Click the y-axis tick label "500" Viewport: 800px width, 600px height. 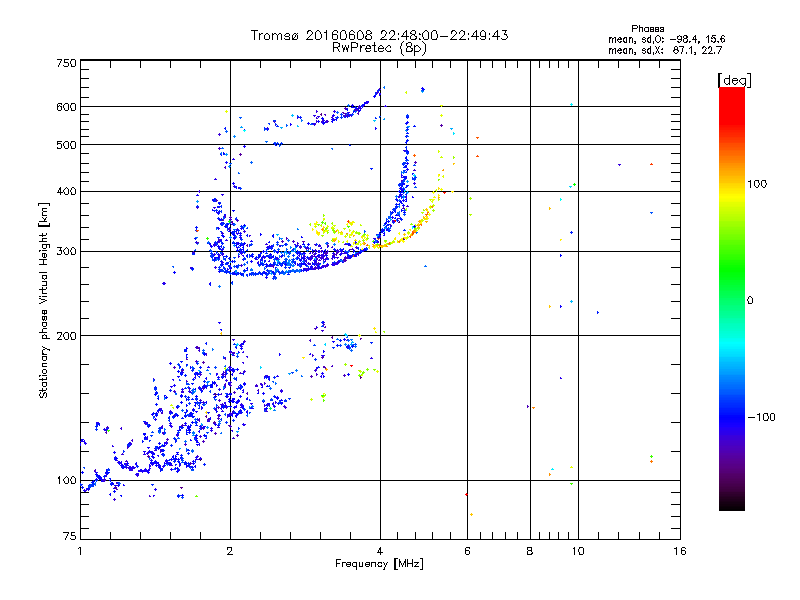pos(66,145)
